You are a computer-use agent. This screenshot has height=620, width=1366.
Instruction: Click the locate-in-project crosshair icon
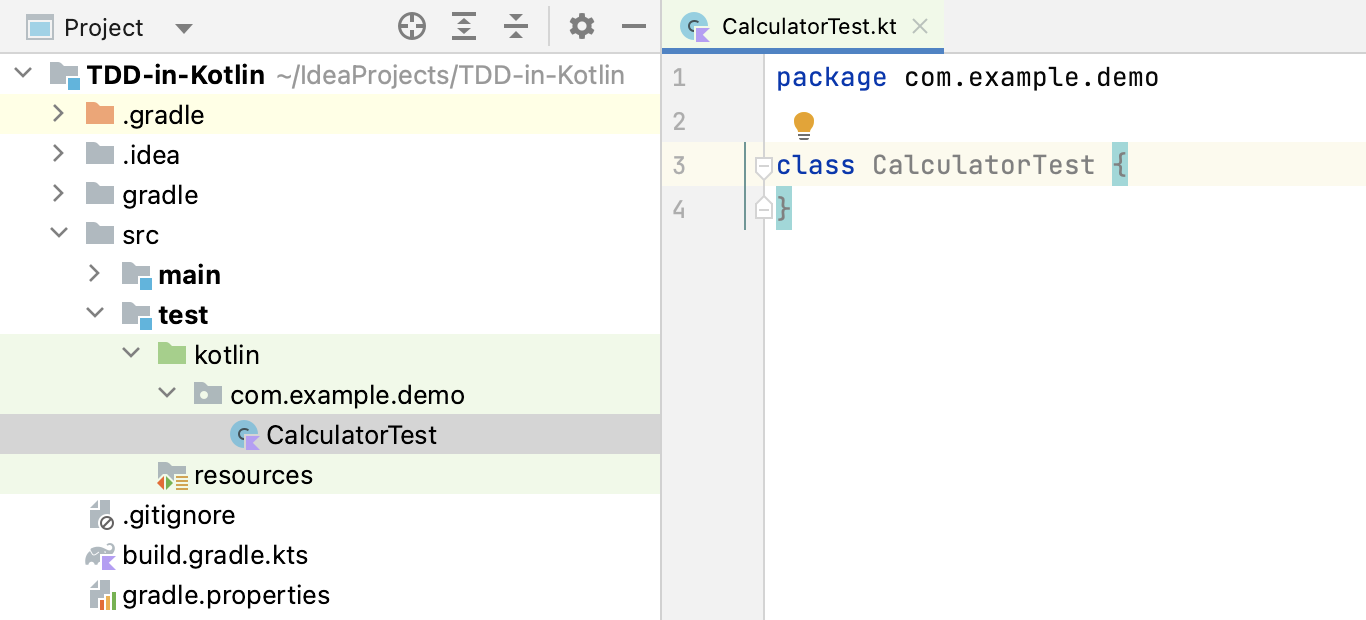[x=412, y=27]
